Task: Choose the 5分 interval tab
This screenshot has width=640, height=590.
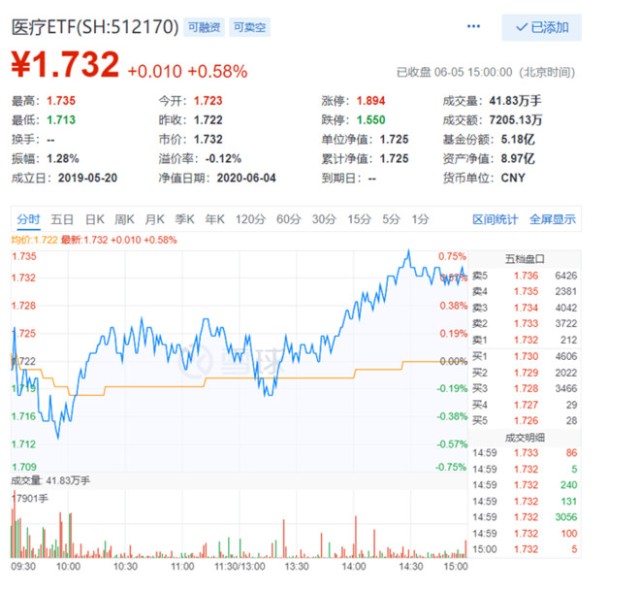Action: tap(390, 219)
